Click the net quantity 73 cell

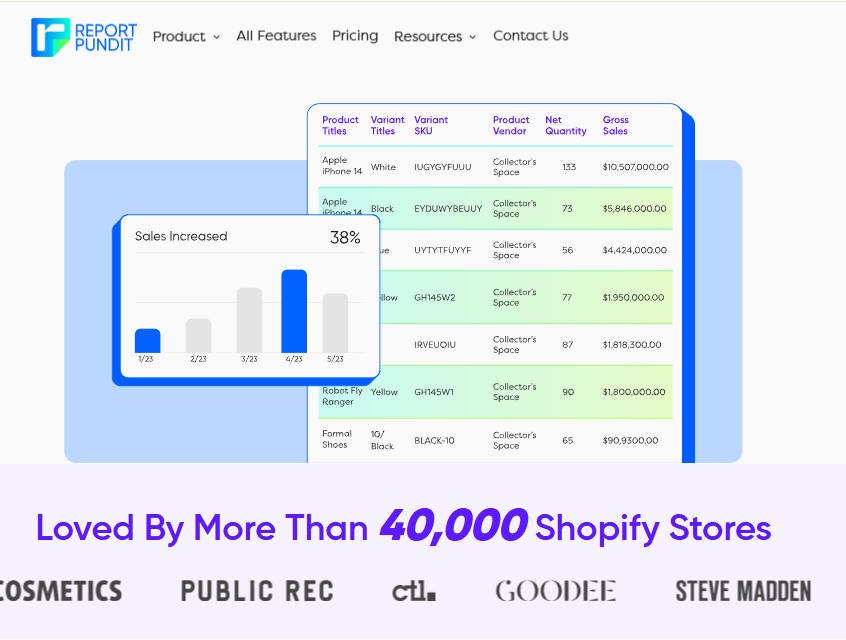point(567,209)
